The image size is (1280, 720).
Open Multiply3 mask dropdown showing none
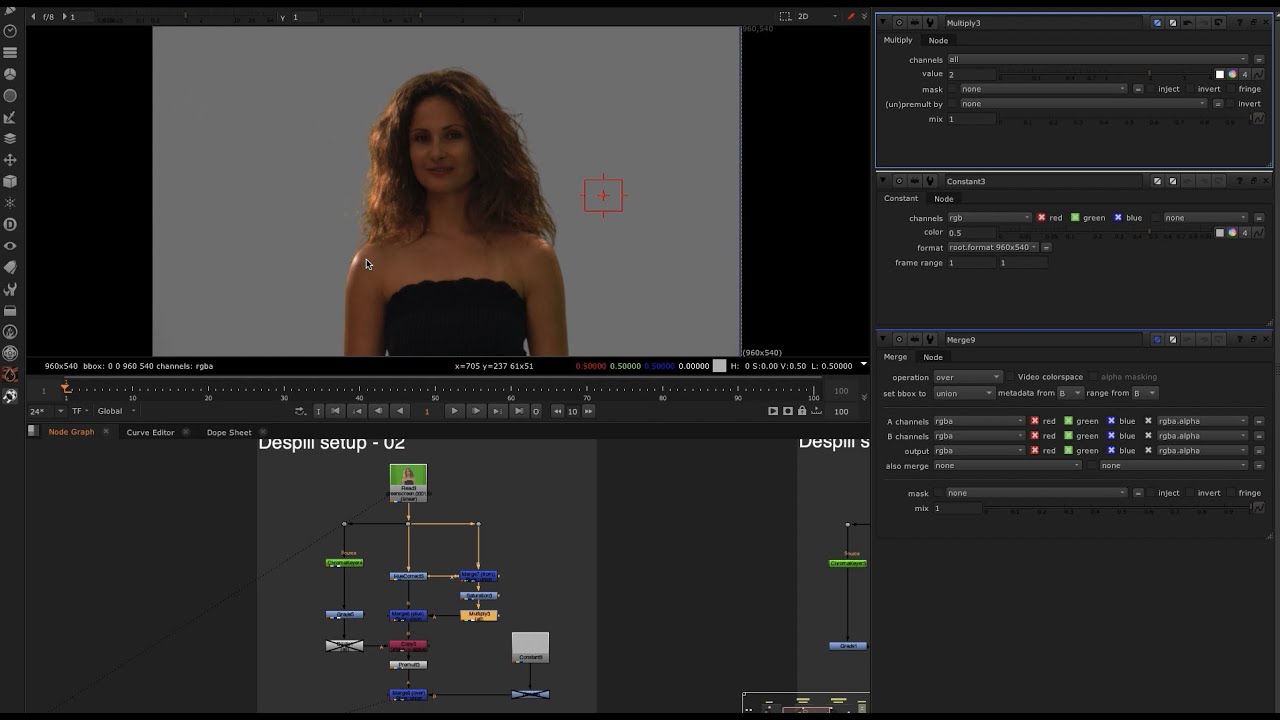click(1044, 89)
